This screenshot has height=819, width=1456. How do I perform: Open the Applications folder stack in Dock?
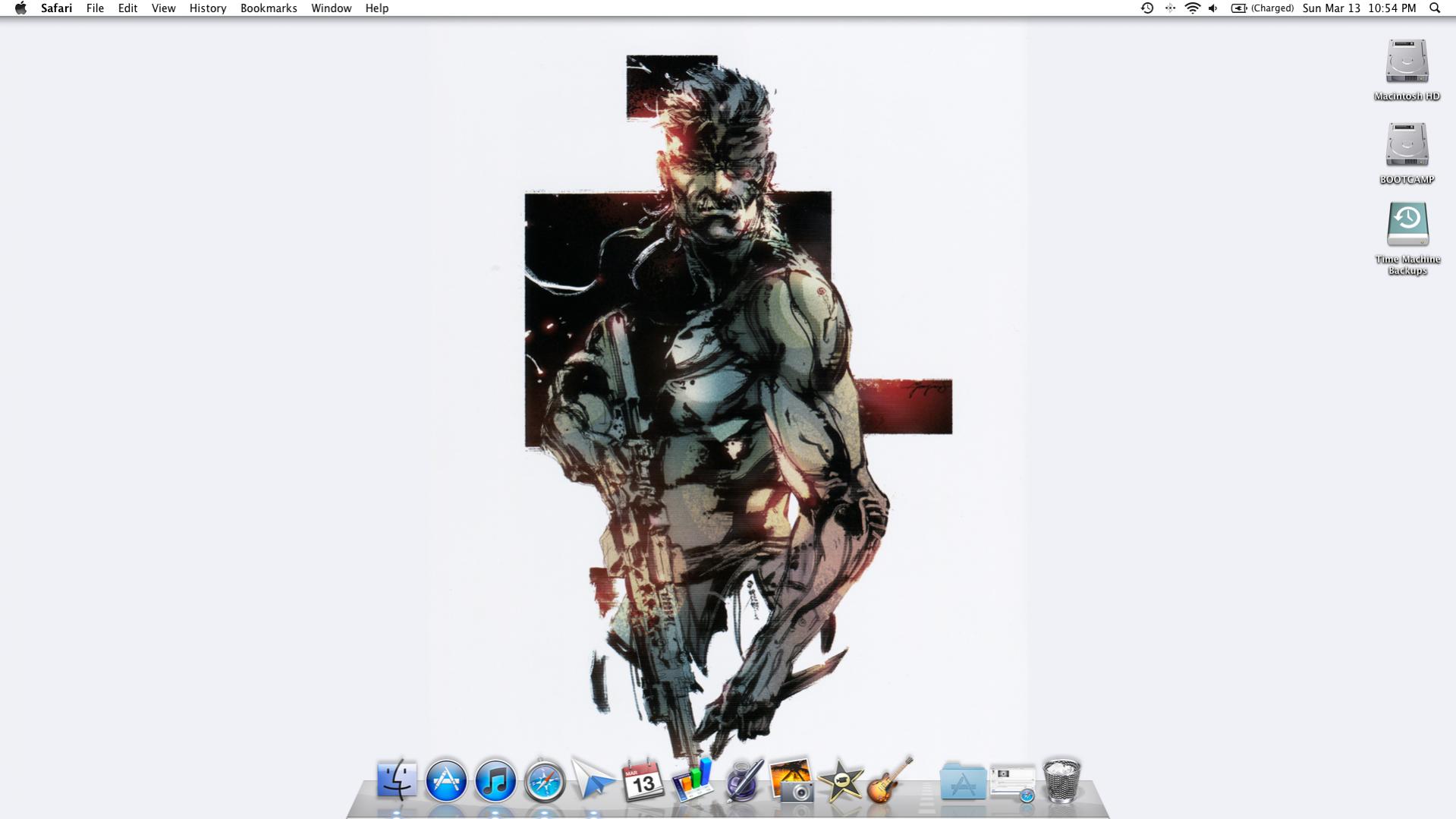(x=963, y=781)
